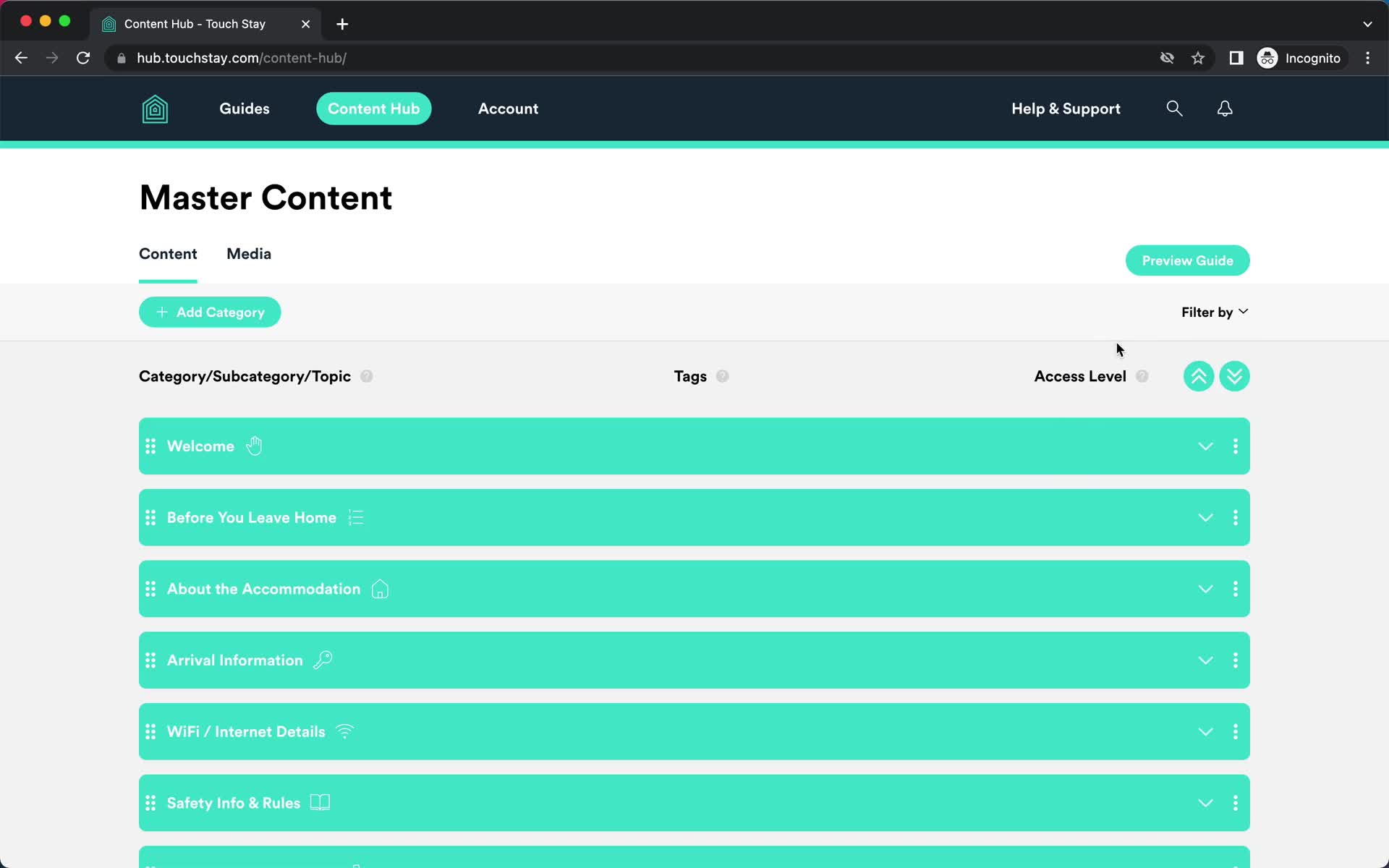Click the checklist icon next to Before You Leave Home
Image resolution: width=1389 pixels, height=868 pixels.
[x=356, y=517]
